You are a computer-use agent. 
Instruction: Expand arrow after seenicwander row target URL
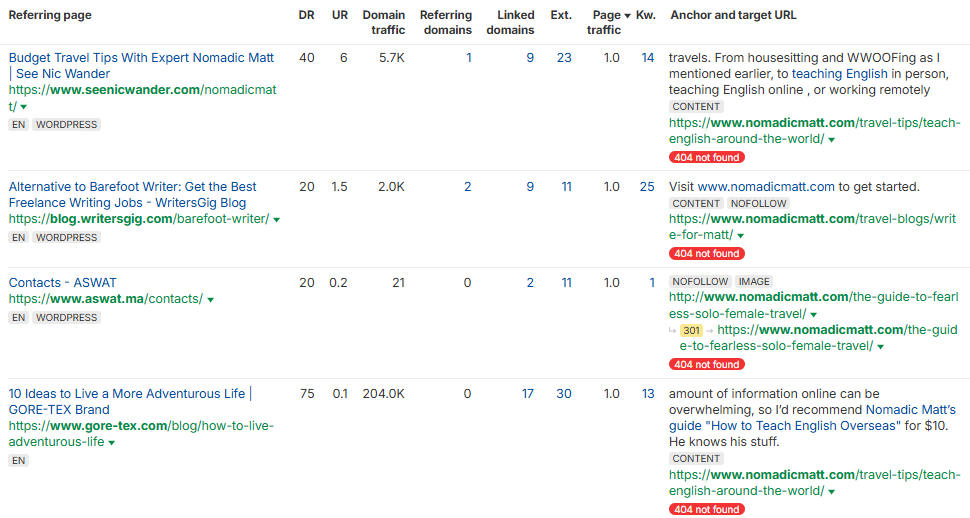(831, 140)
